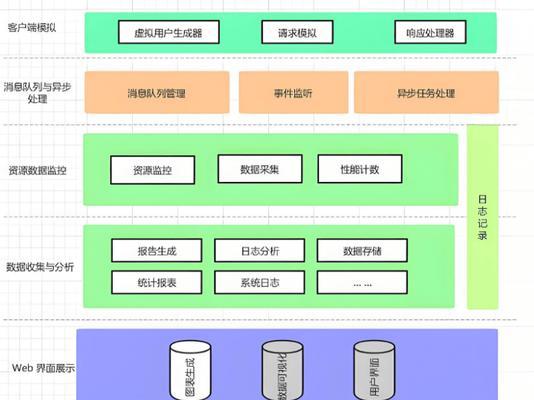Select the 响应处理器 box

(x=430, y=32)
